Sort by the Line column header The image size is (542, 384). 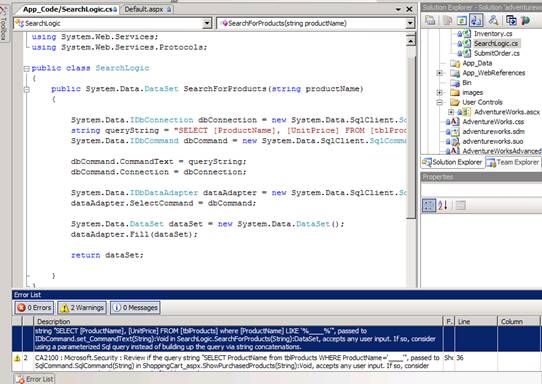tap(476, 321)
